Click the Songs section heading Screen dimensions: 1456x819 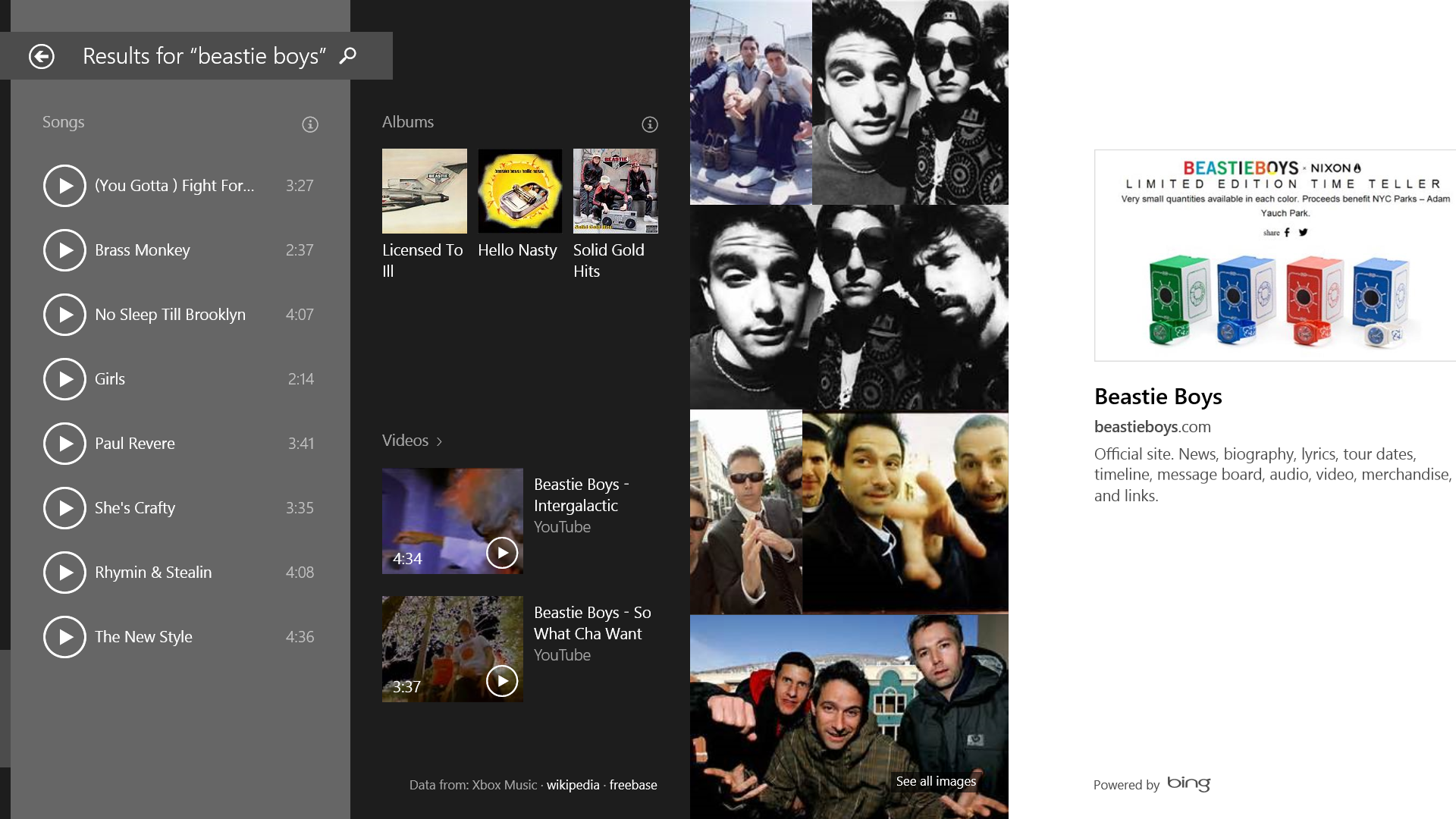64,122
